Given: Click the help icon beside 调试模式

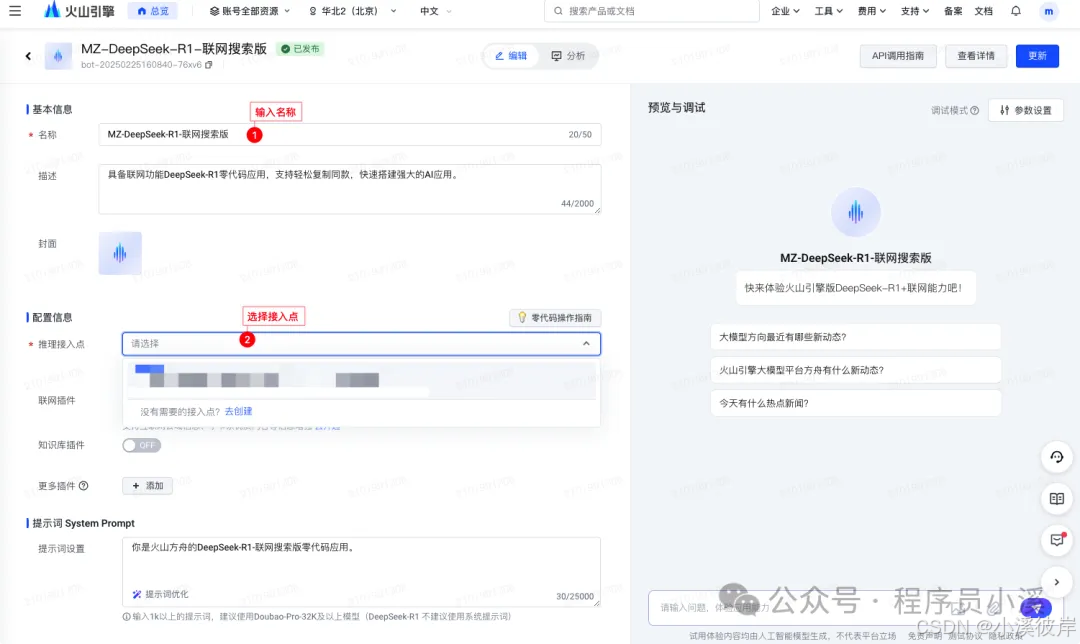Looking at the screenshot, I should point(974,110).
